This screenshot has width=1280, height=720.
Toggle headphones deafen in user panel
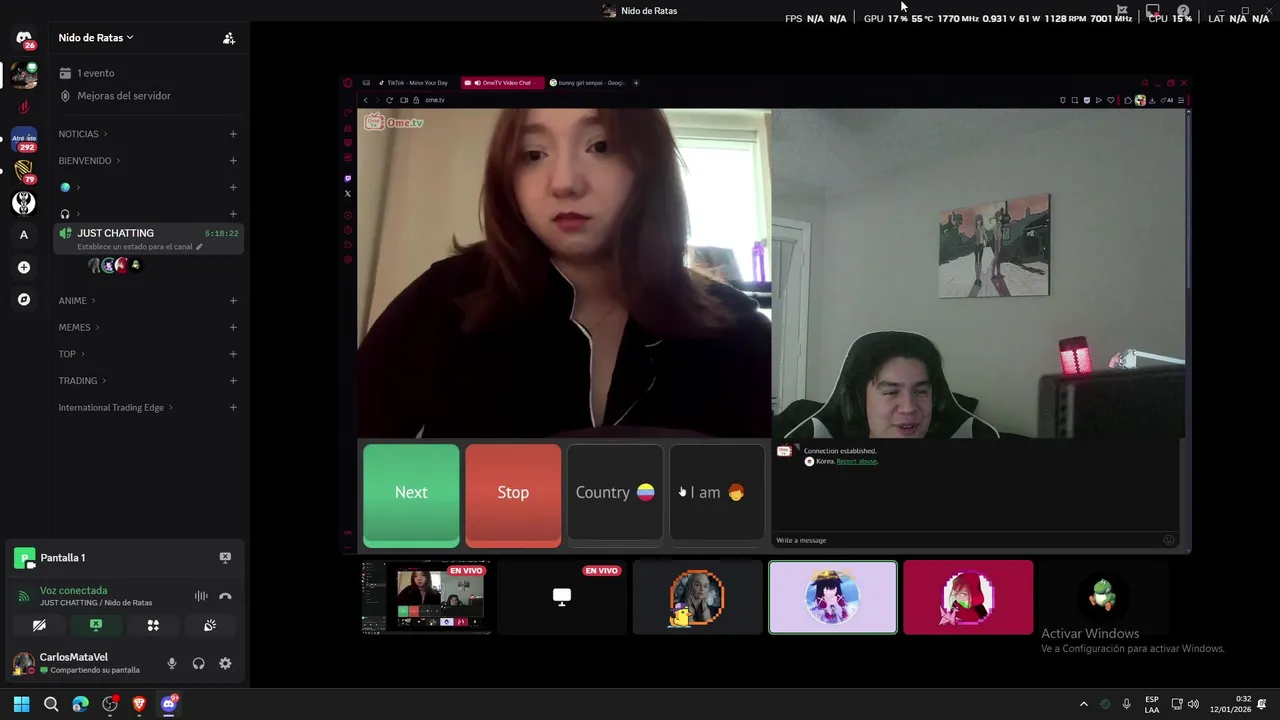[198, 663]
